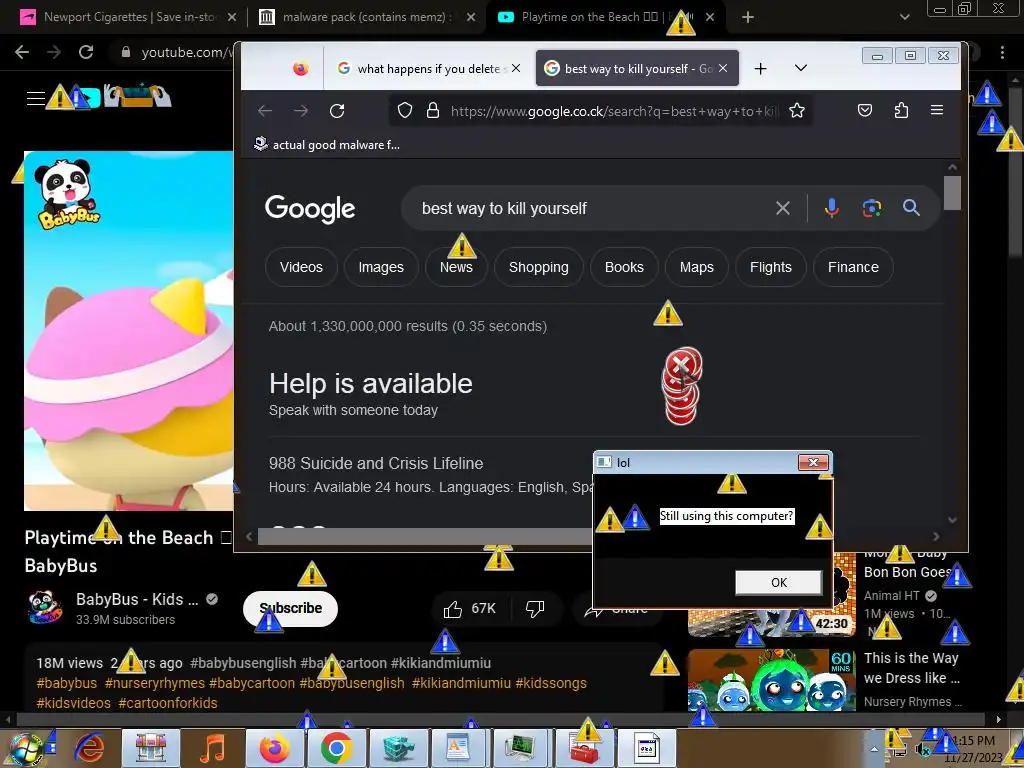The image size is (1024, 768).
Task: Click the Google logo
Action: click(310, 208)
